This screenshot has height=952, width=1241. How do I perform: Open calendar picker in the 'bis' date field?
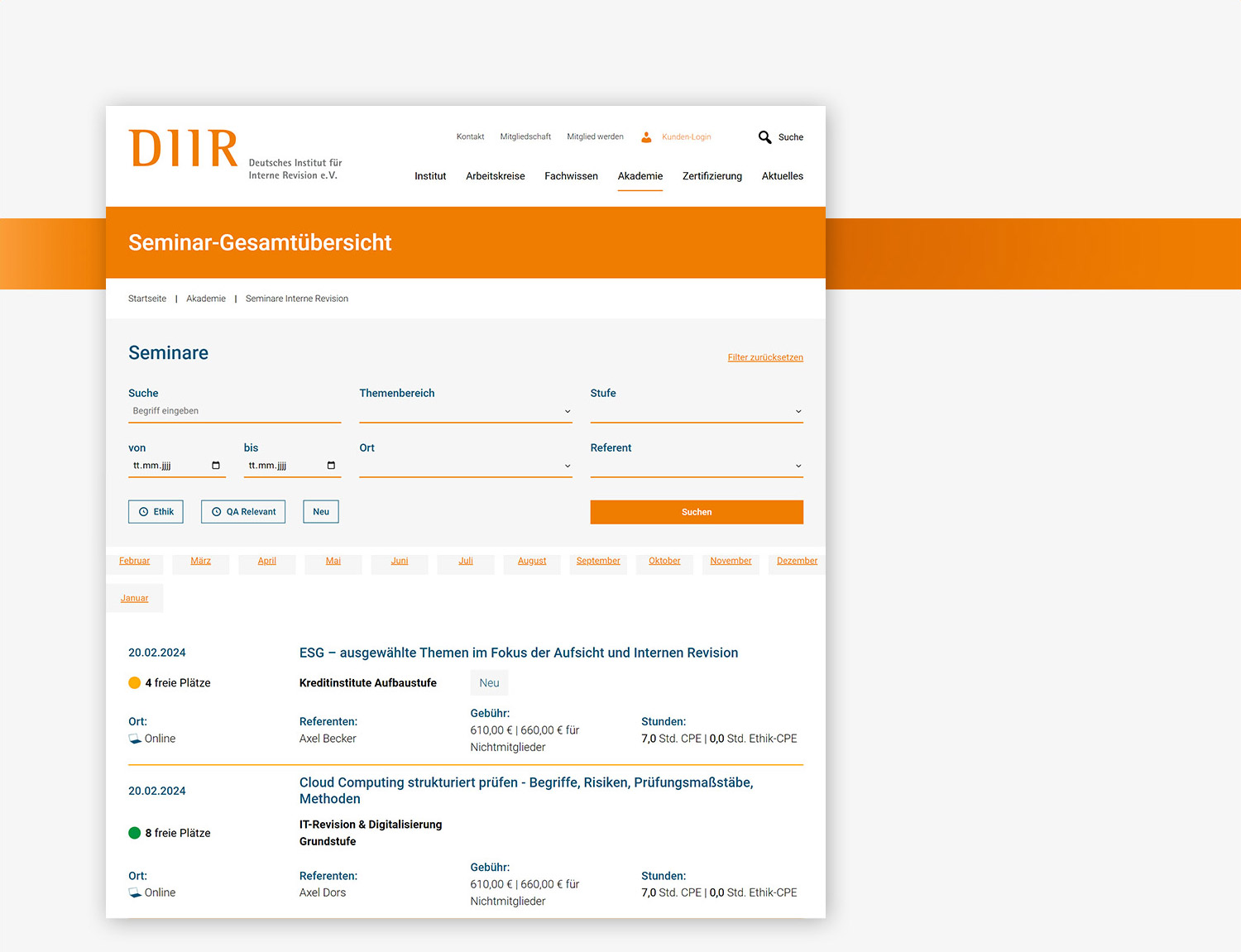pyautogui.click(x=331, y=466)
